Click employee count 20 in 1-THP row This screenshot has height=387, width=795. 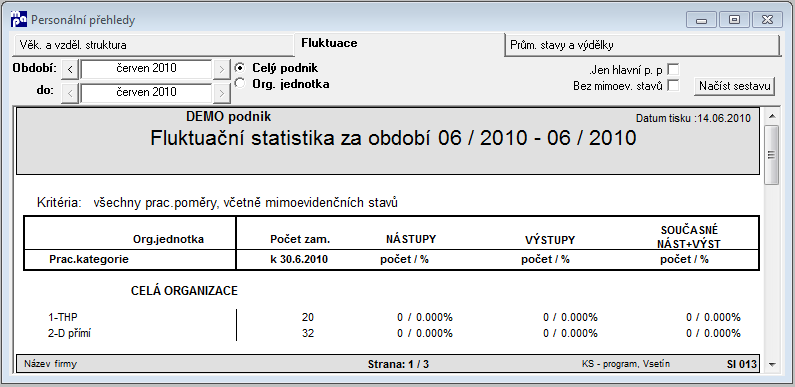click(308, 318)
